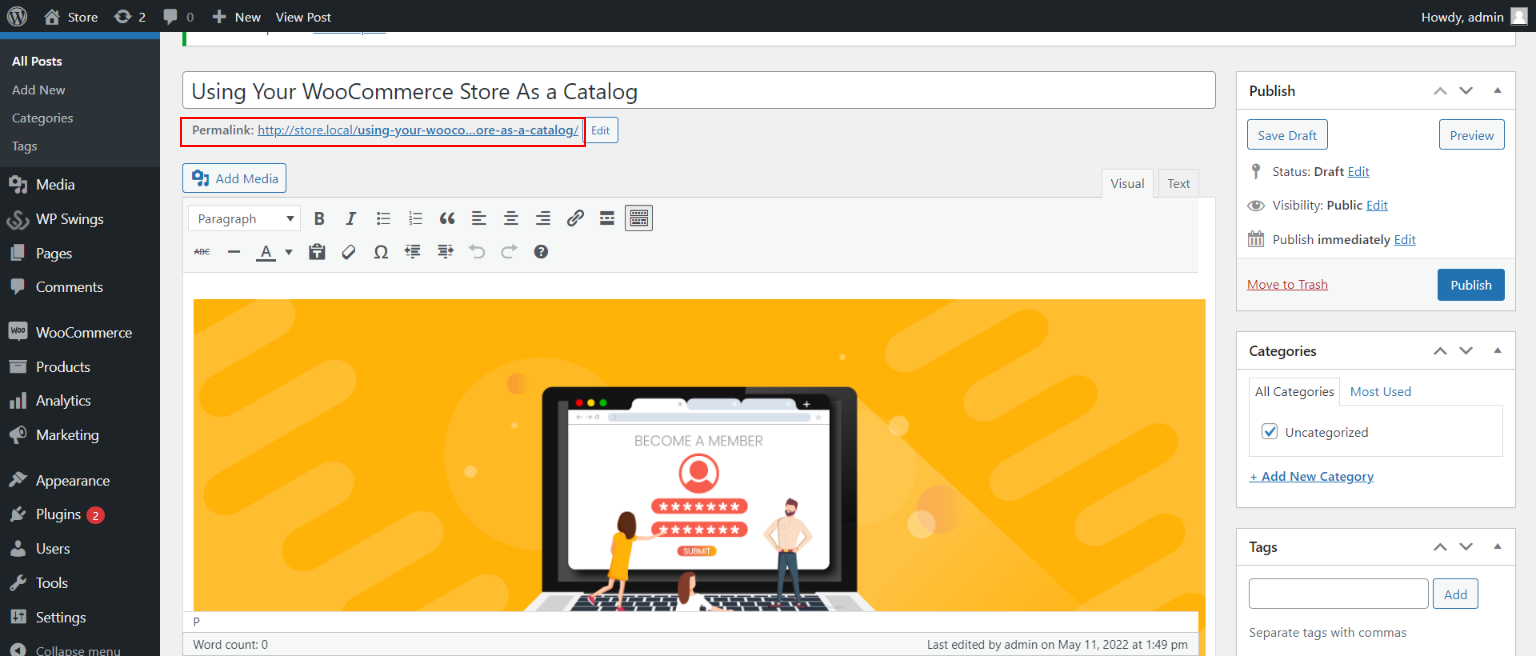Apply strikethrough formatting
The height and width of the screenshot is (656, 1536).
click(202, 252)
